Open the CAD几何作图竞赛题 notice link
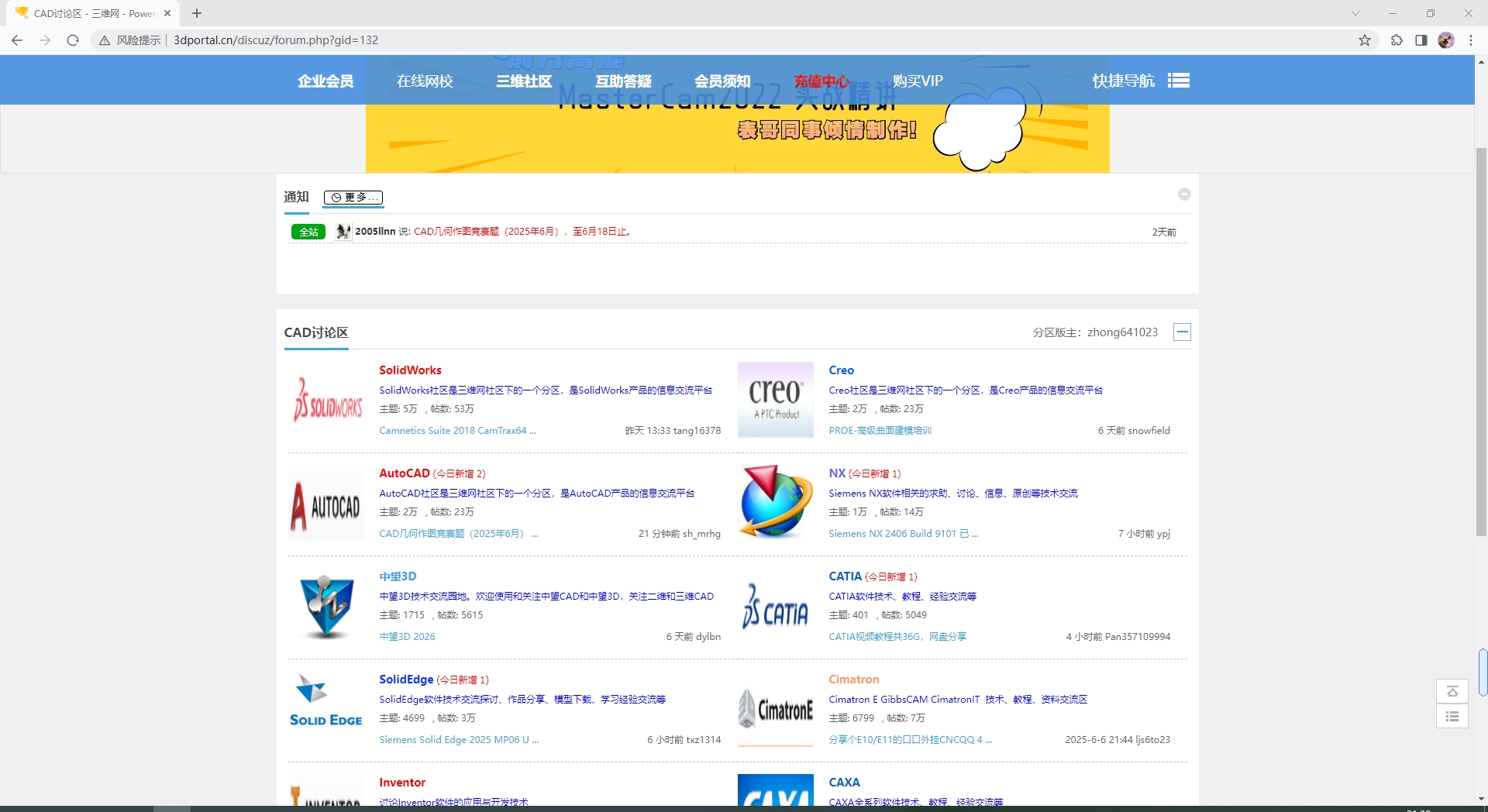Viewport: 1488px width, 812px height. click(x=522, y=232)
